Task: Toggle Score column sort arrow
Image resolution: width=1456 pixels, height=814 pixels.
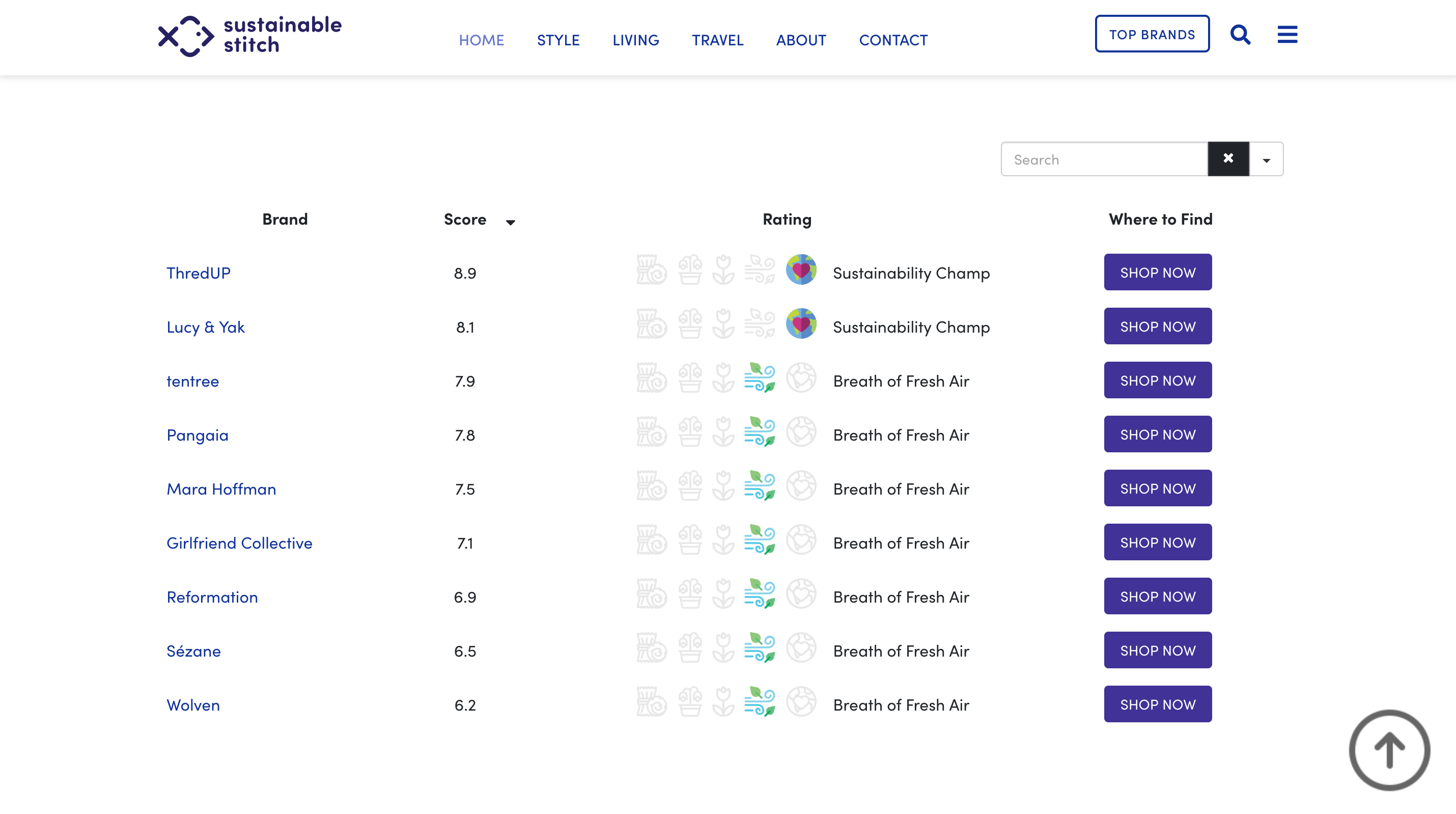Action: click(511, 222)
